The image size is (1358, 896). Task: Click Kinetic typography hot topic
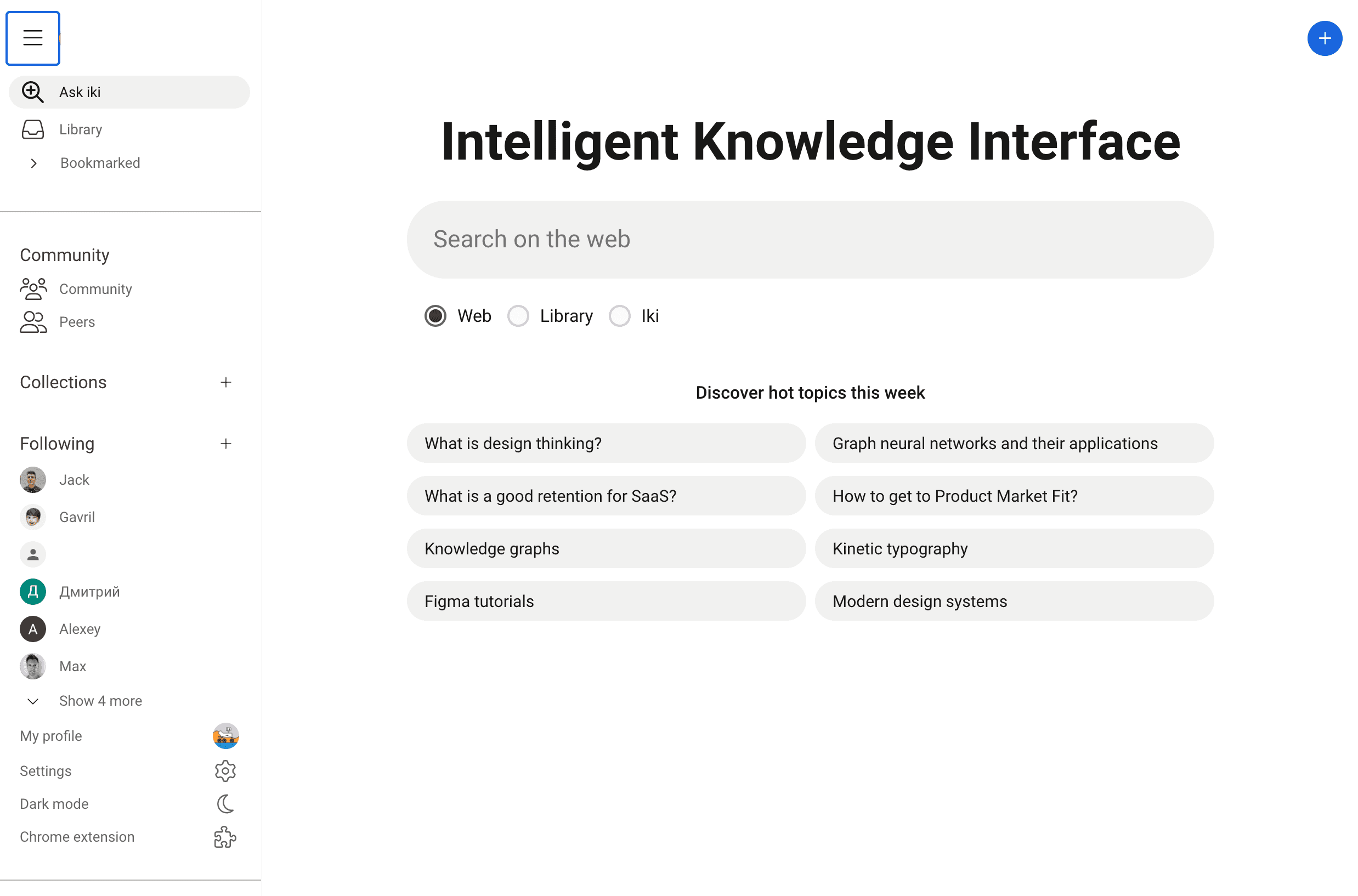point(1015,548)
